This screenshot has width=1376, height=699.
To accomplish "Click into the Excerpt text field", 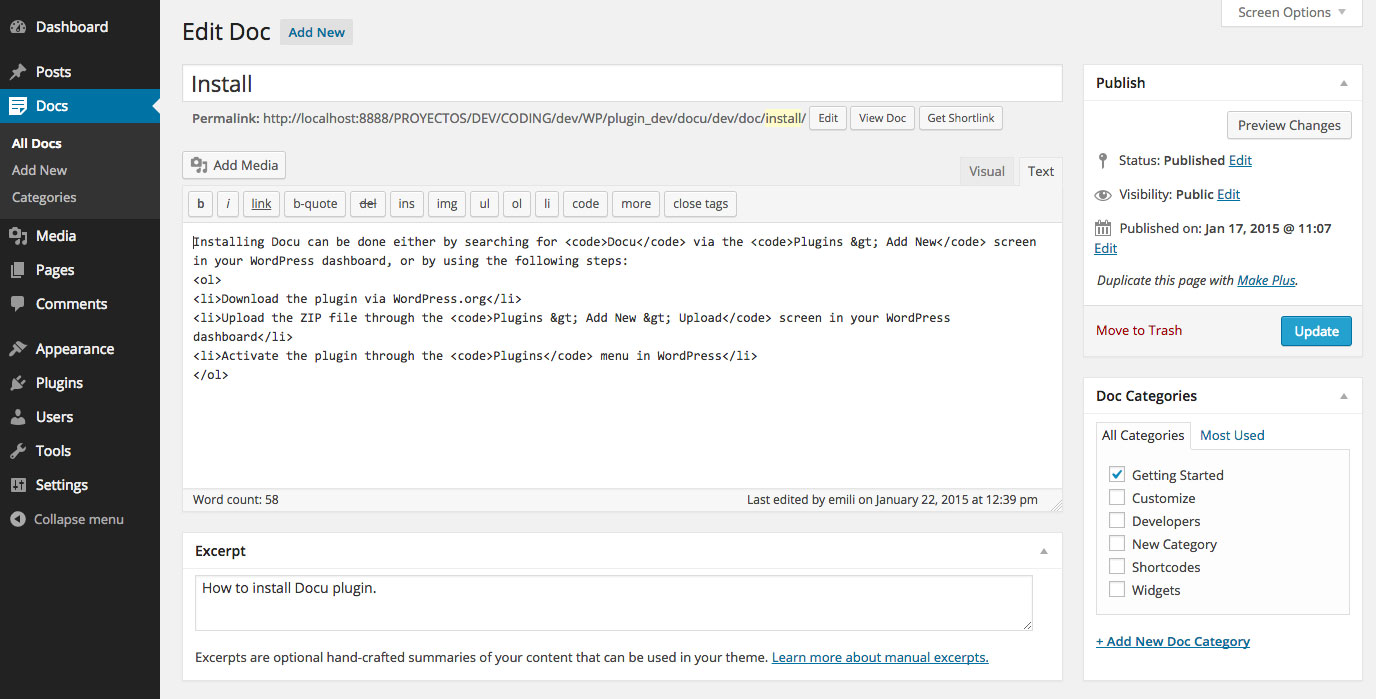I will 613,602.
